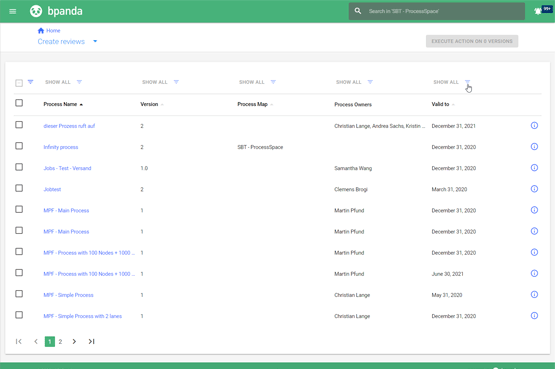Open the Process Owners filter dropdown
Screen dimensions: 555x369
370,82
